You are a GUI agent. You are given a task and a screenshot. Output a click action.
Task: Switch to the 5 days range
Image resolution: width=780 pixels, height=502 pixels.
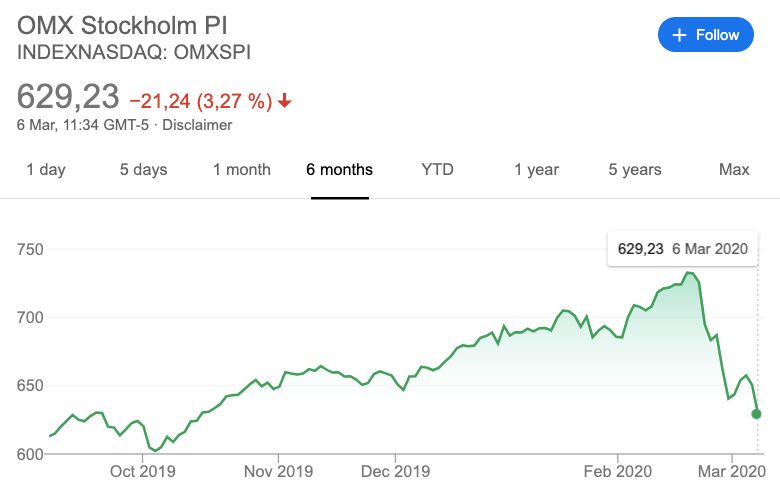[144, 170]
